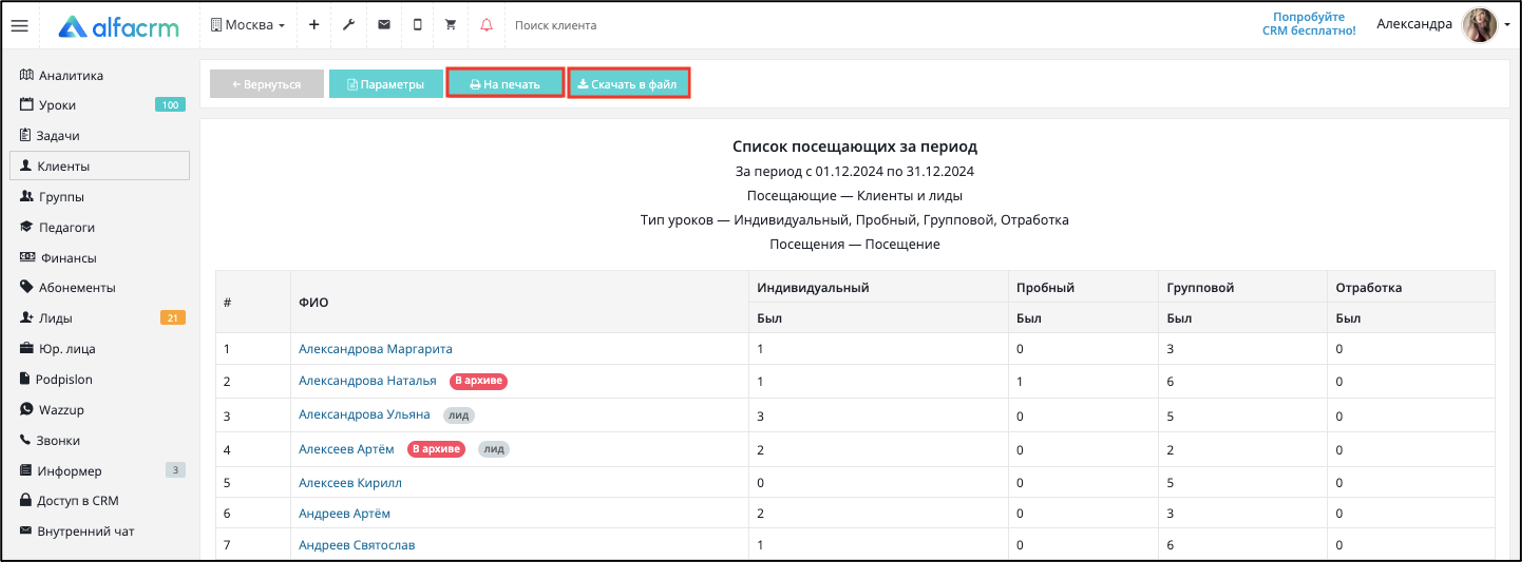1522x562 pixels.
Task: Click the Вернуться back button
Action: (267, 84)
